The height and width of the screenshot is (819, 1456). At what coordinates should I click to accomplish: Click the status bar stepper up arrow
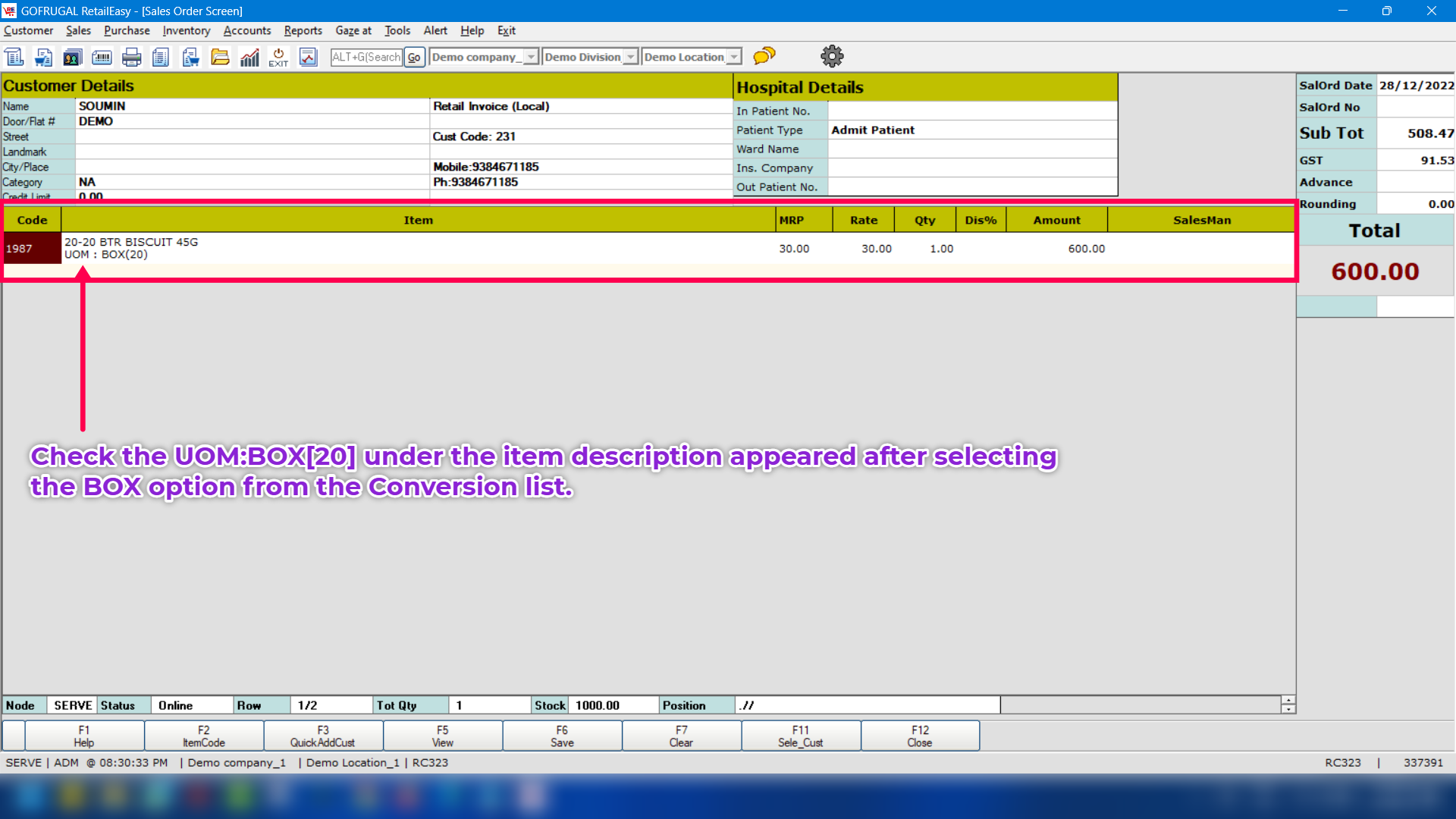pos(1288,700)
